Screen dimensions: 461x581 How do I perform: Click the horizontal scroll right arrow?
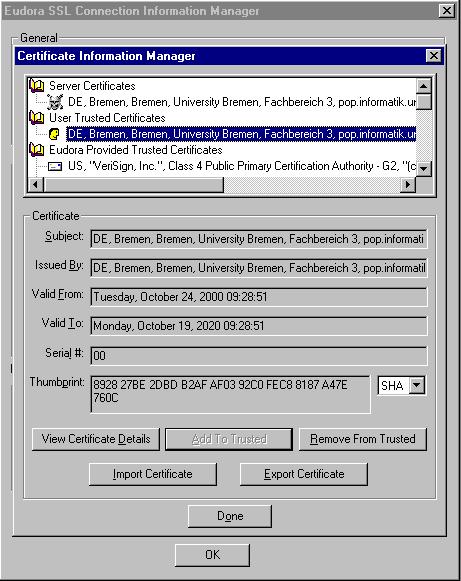[x=408, y=184]
